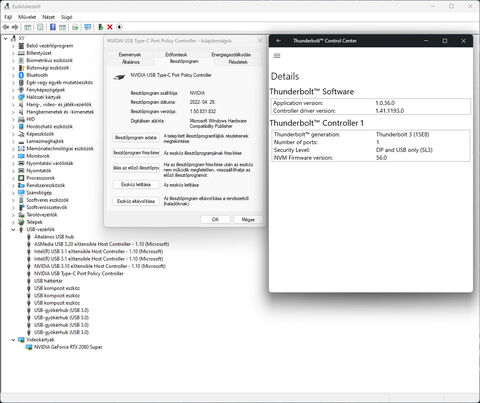Select the Szoftverösszetevők row

[x=47, y=207]
